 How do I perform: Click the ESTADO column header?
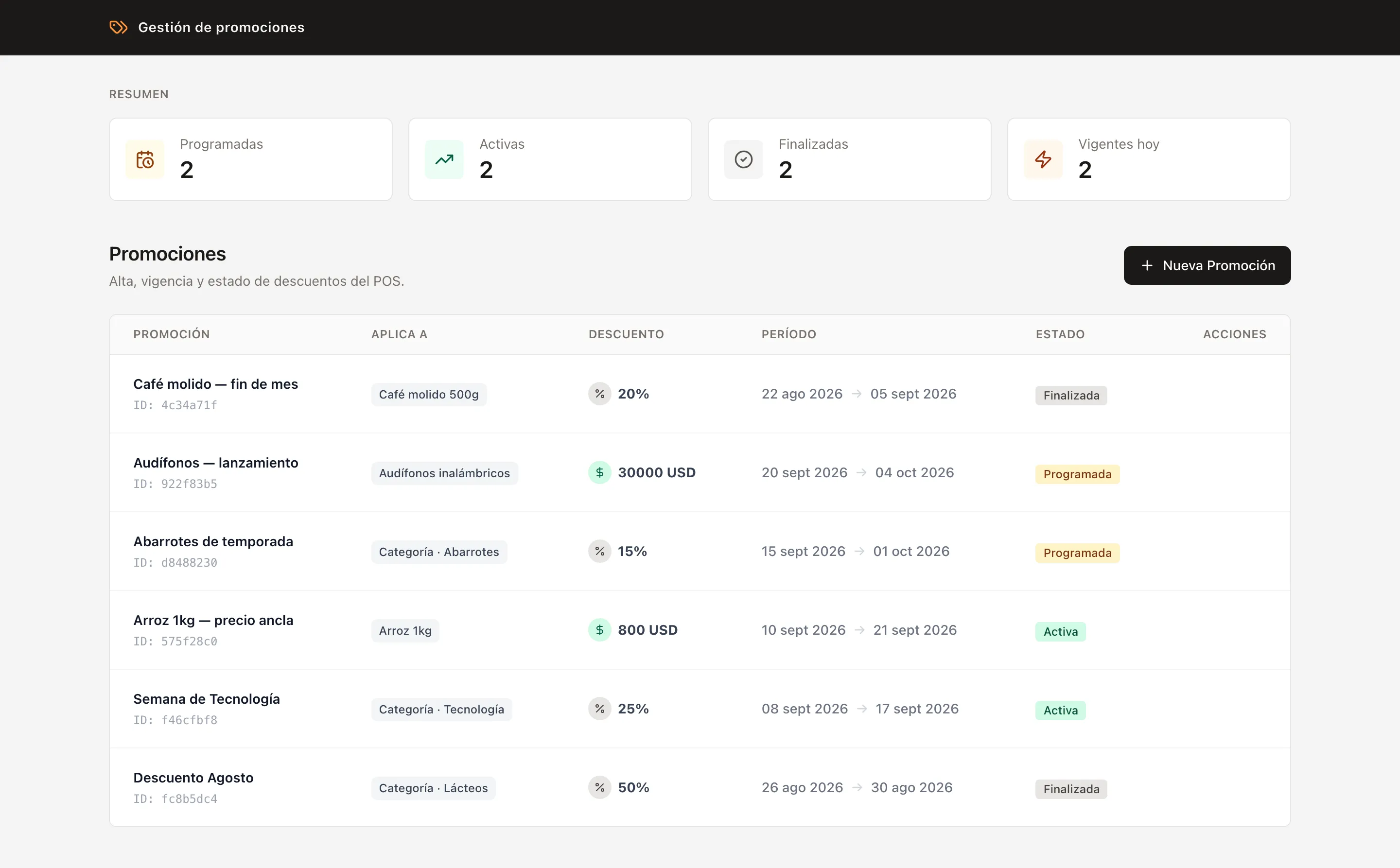coord(1060,334)
